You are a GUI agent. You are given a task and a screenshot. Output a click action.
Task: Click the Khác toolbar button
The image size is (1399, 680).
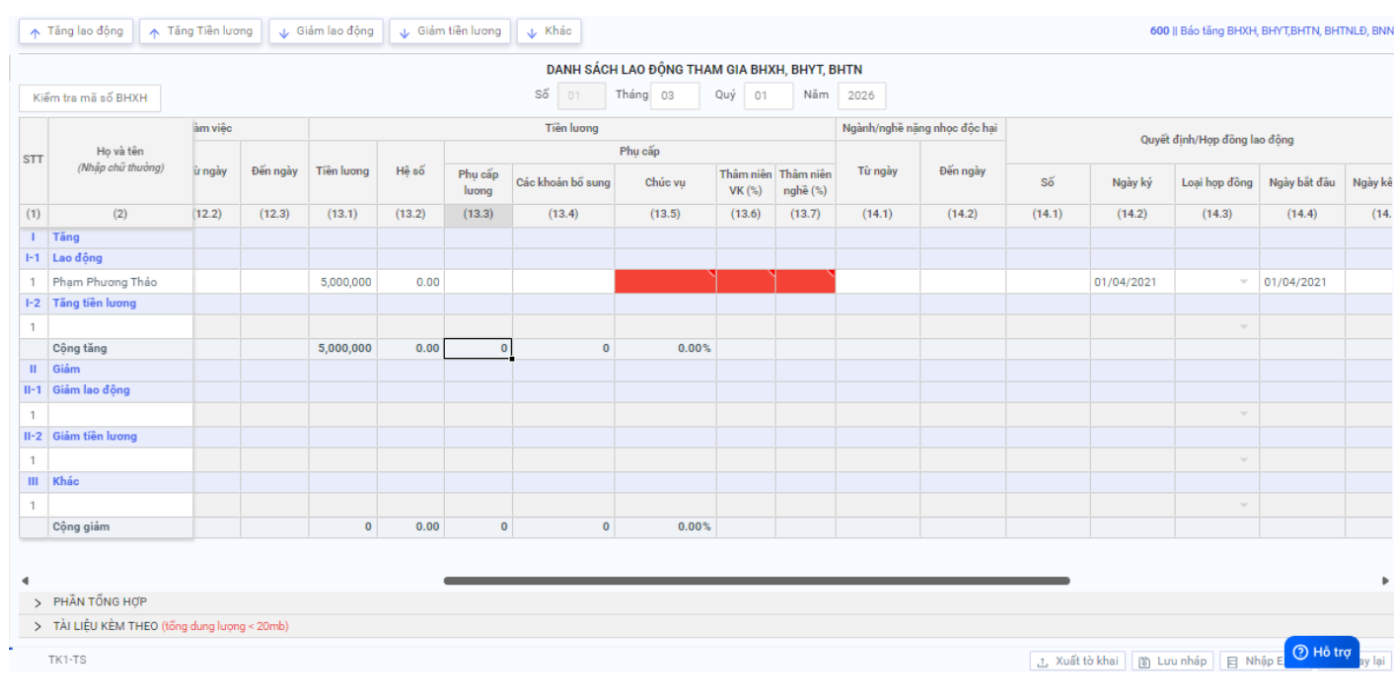(x=548, y=32)
